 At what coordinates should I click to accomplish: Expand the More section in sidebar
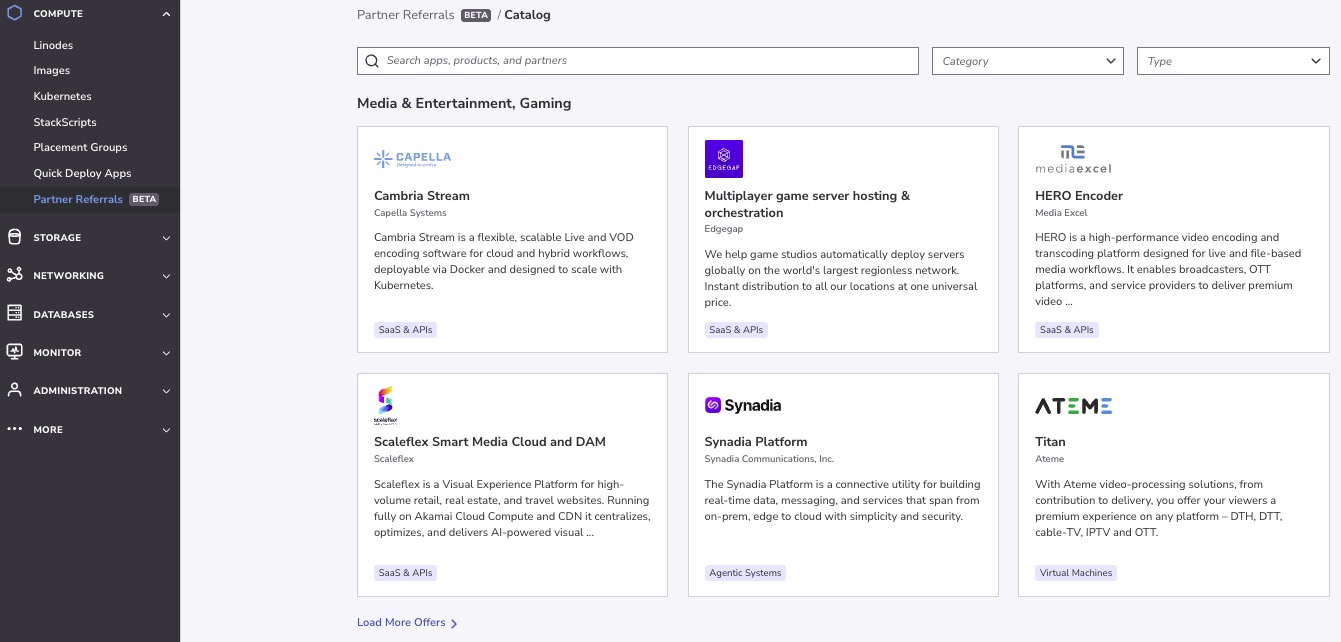coord(166,430)
